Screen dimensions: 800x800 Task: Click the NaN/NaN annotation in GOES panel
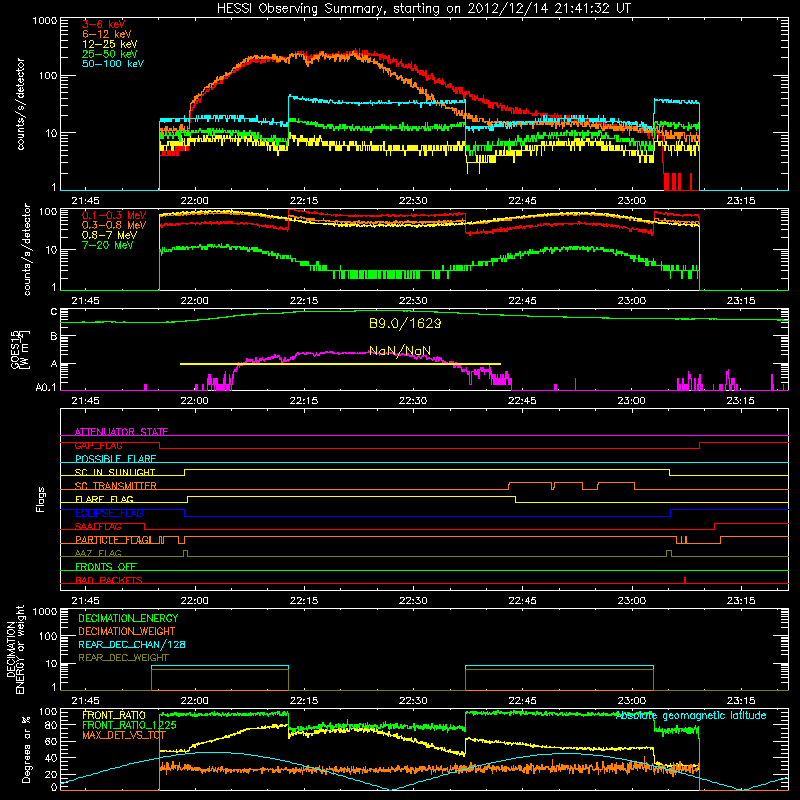400,351
